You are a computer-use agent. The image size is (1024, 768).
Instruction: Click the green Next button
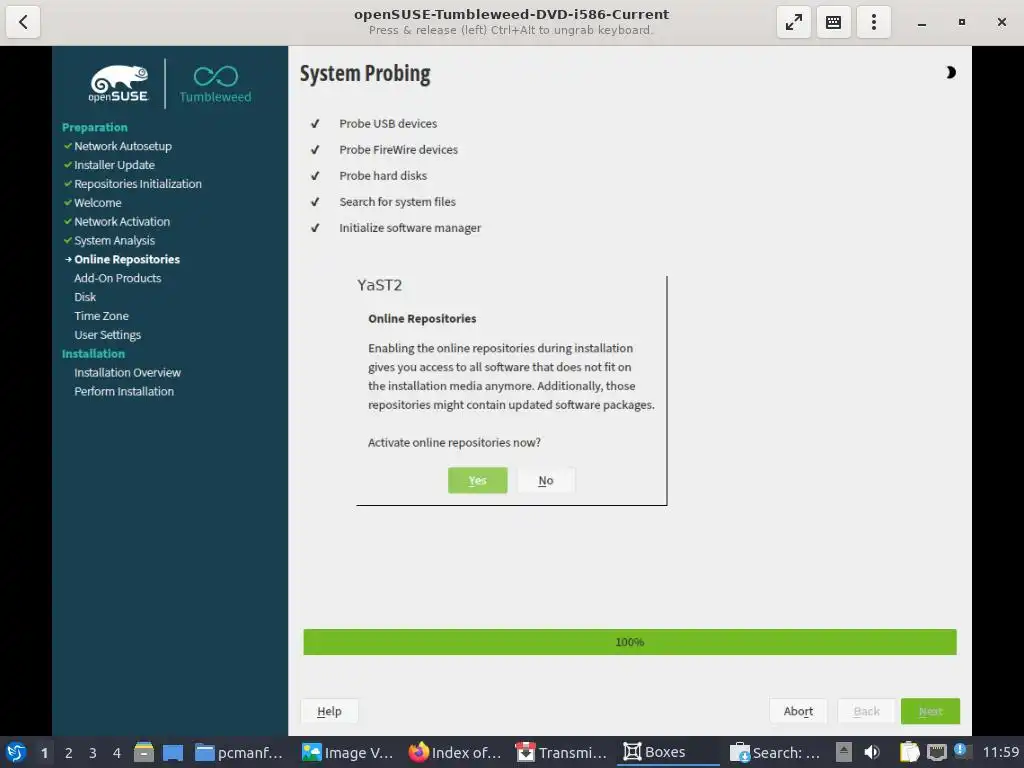pos(930,711)
